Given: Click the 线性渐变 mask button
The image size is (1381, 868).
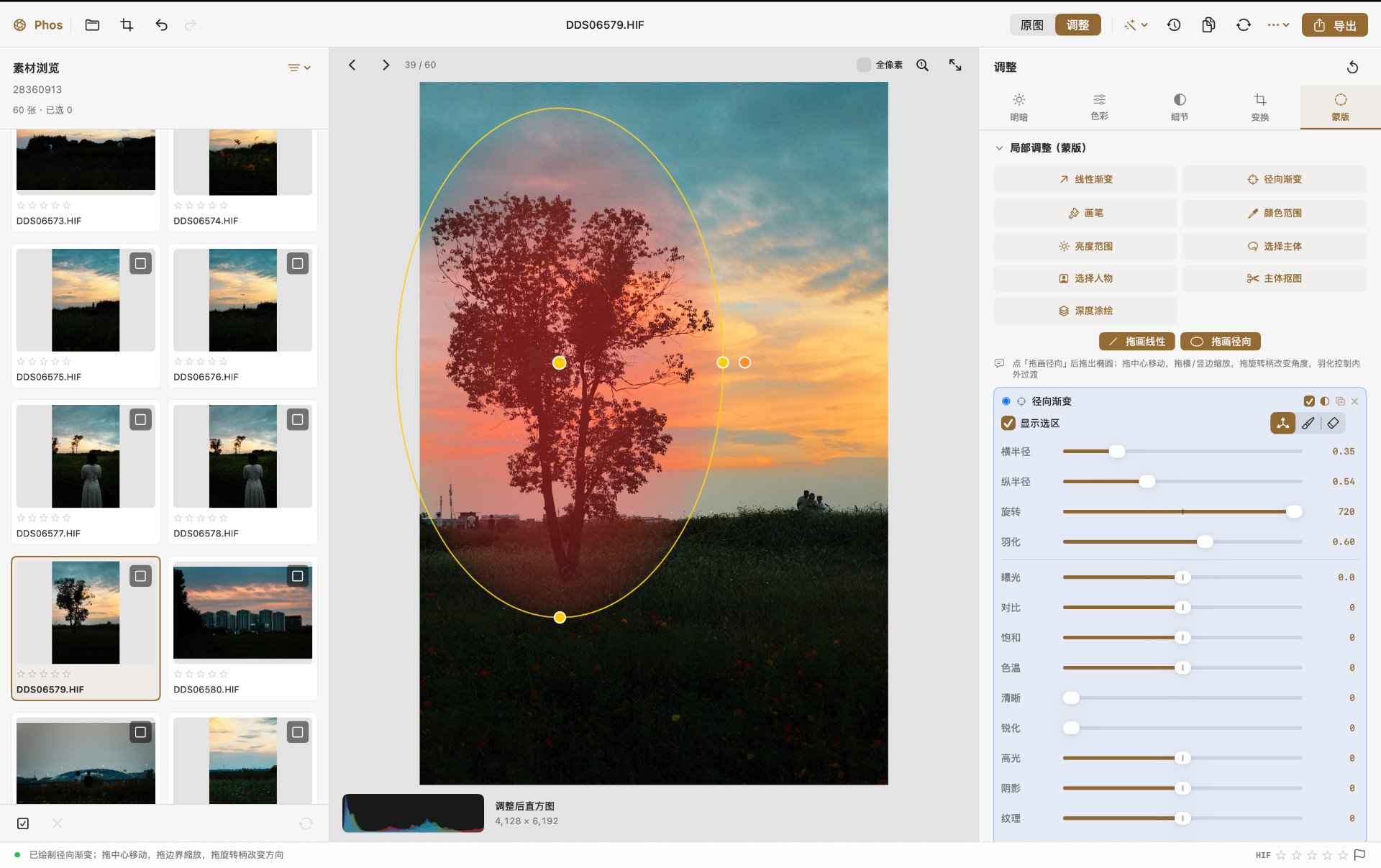Looking at the screenshot, I should pos(1085,180).
